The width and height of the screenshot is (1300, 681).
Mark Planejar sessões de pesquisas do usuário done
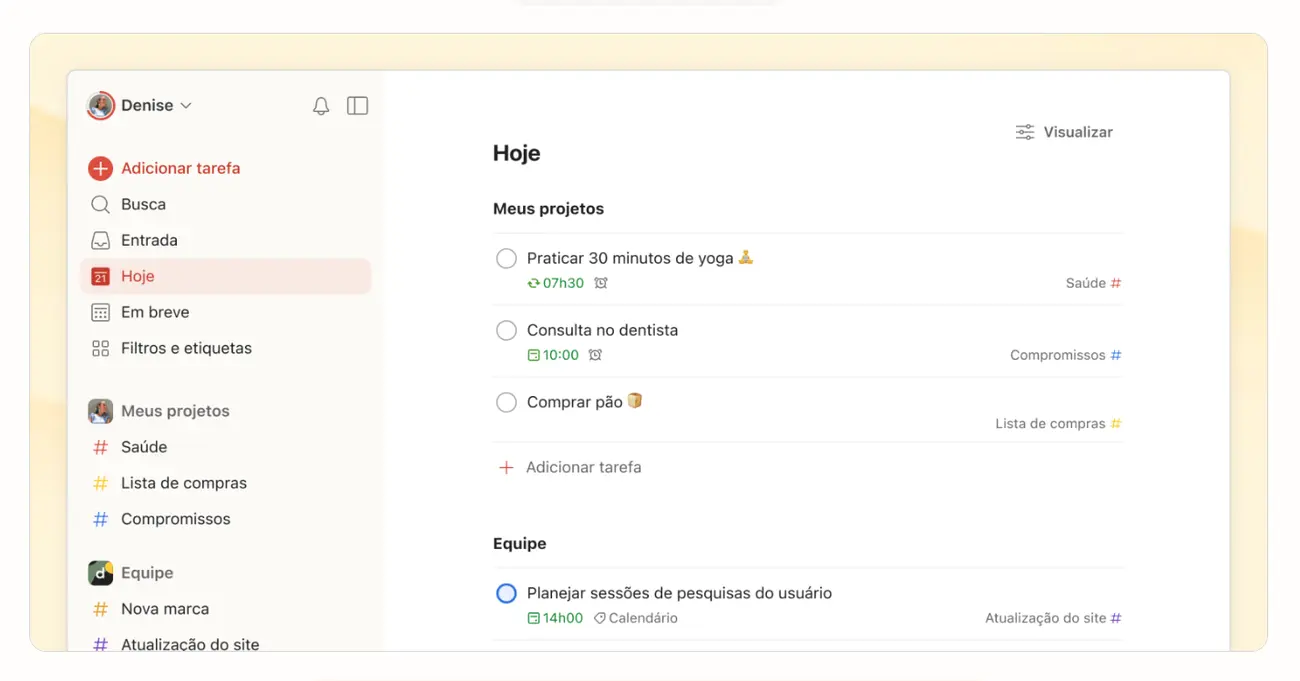(506, 593)
